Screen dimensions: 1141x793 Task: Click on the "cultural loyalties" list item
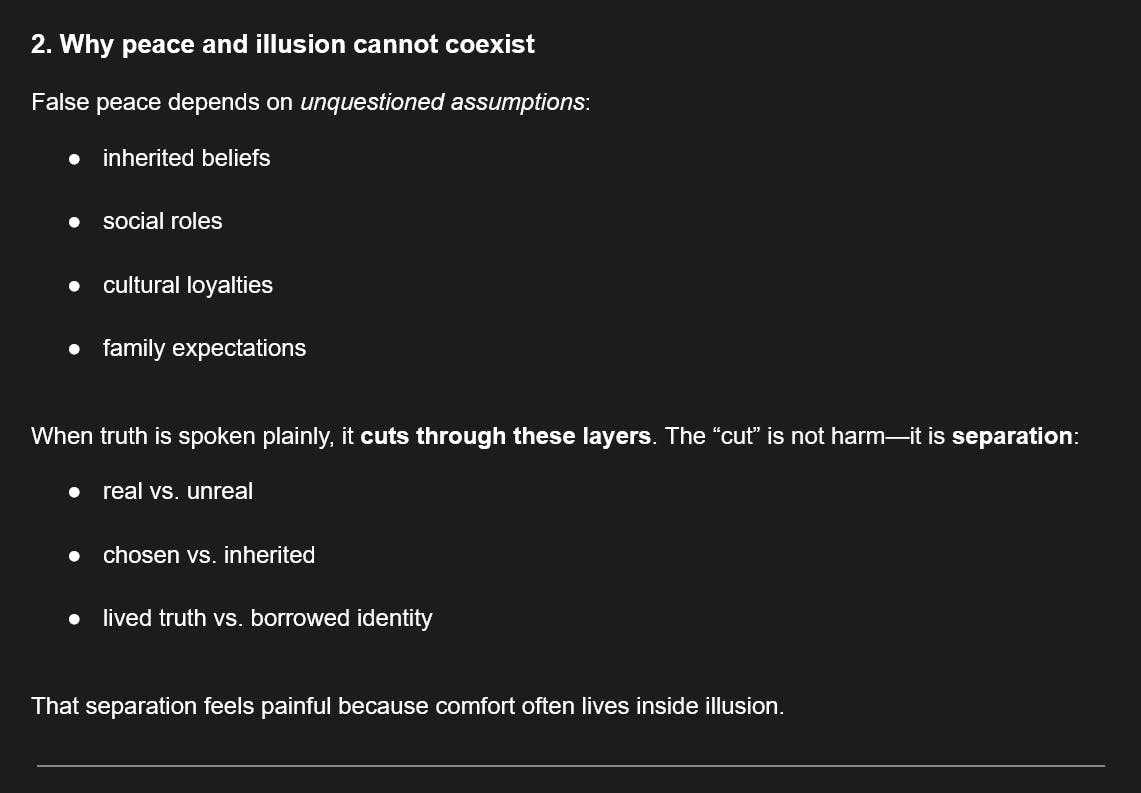click(x=187, y=285)
